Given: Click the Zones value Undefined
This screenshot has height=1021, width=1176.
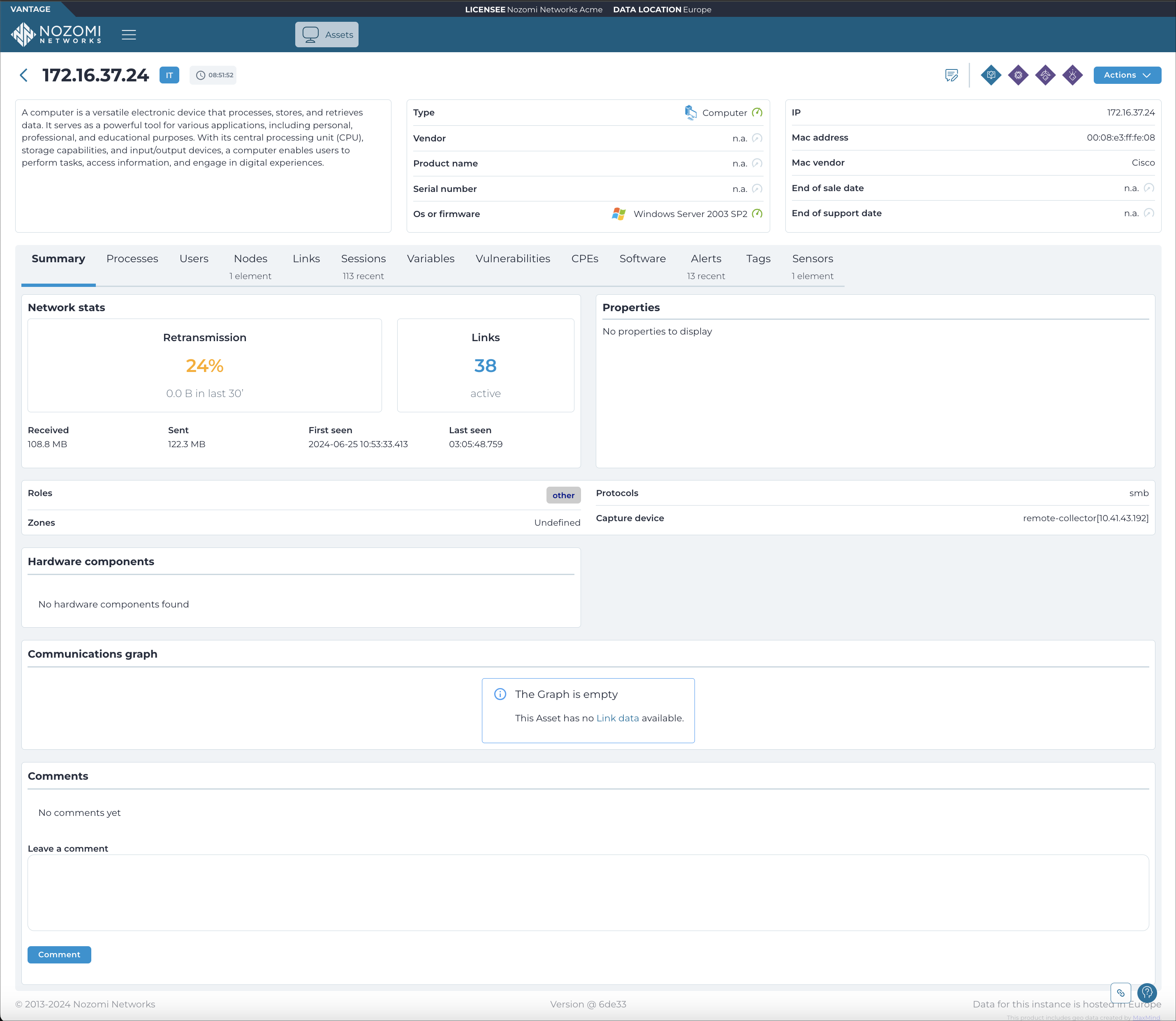Looking at the screenshot, I should pyautogui.click(x=557, y=522).
